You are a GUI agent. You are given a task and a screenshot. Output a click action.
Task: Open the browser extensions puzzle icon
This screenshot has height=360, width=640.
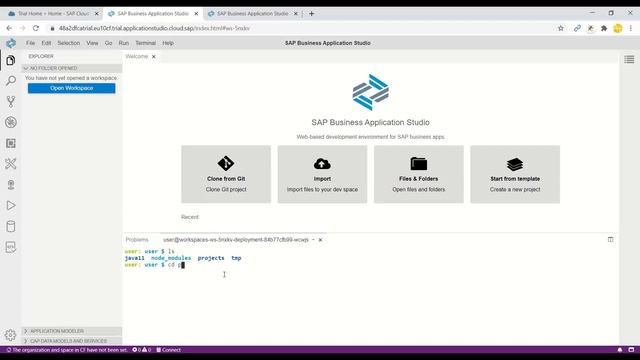604,28
